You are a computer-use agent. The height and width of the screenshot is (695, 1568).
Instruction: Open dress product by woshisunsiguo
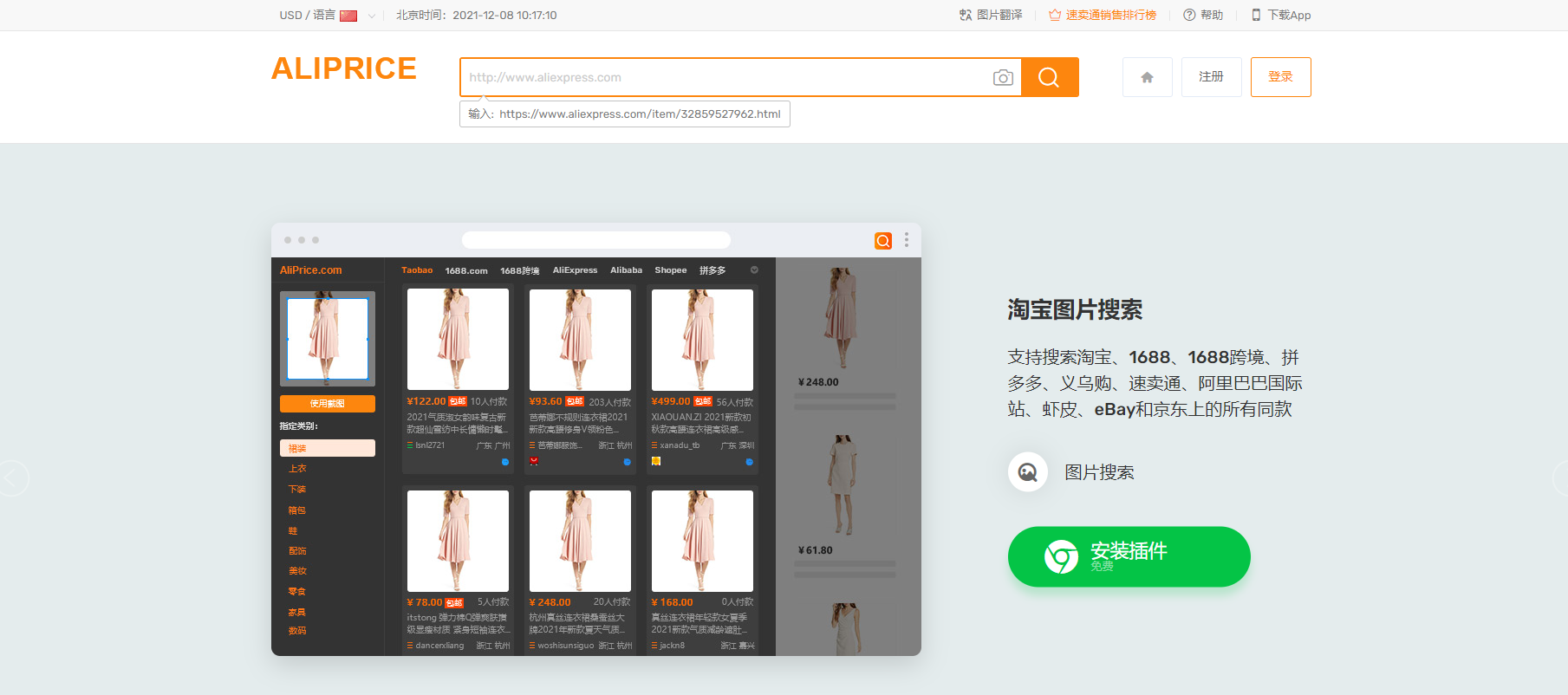coord(580,570)
